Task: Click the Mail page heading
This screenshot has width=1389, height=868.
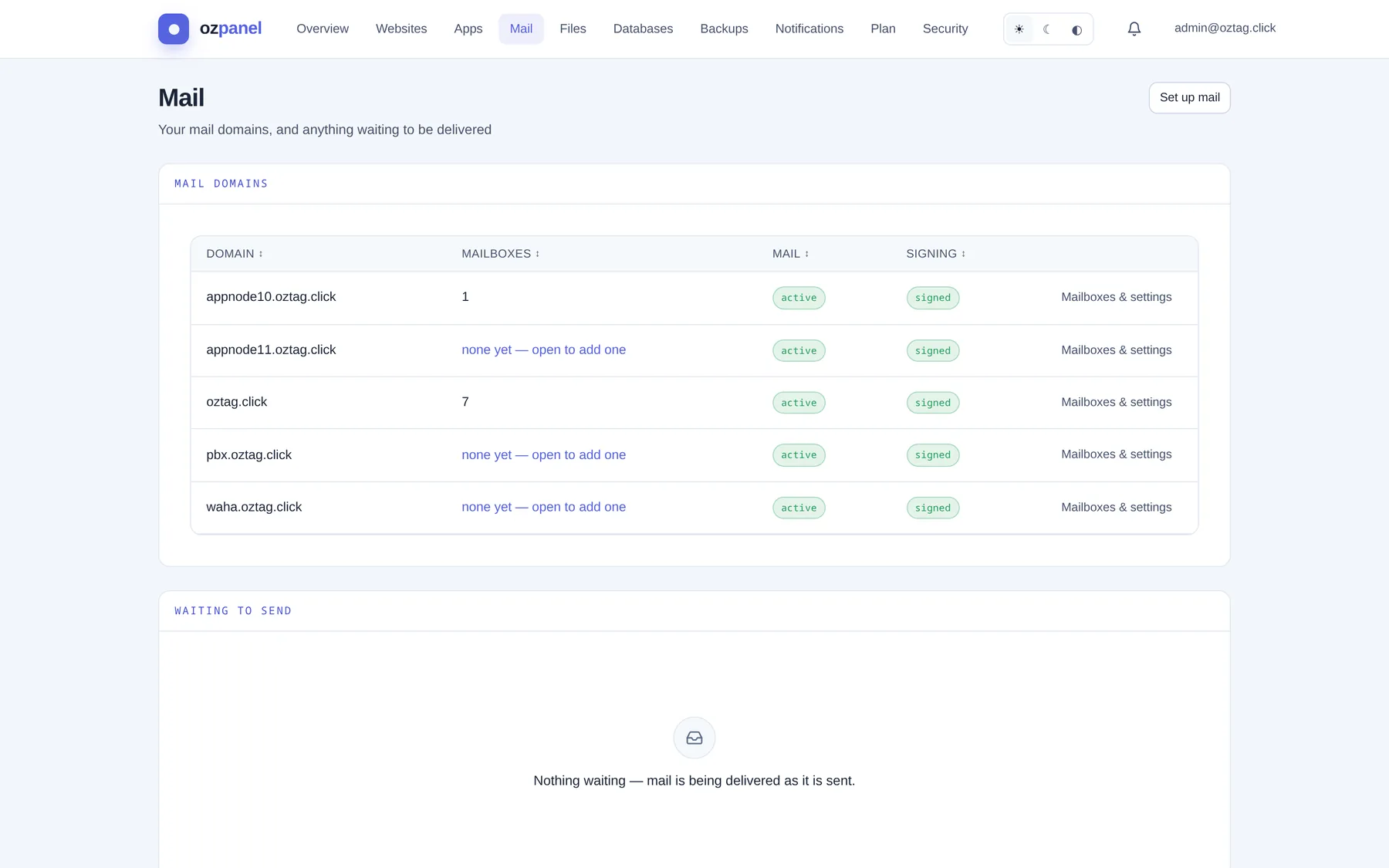Action: click(181, 98)
